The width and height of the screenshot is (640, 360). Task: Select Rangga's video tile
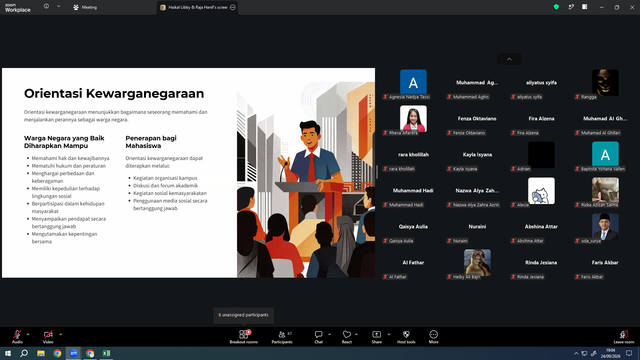click(x=605, y=84)
